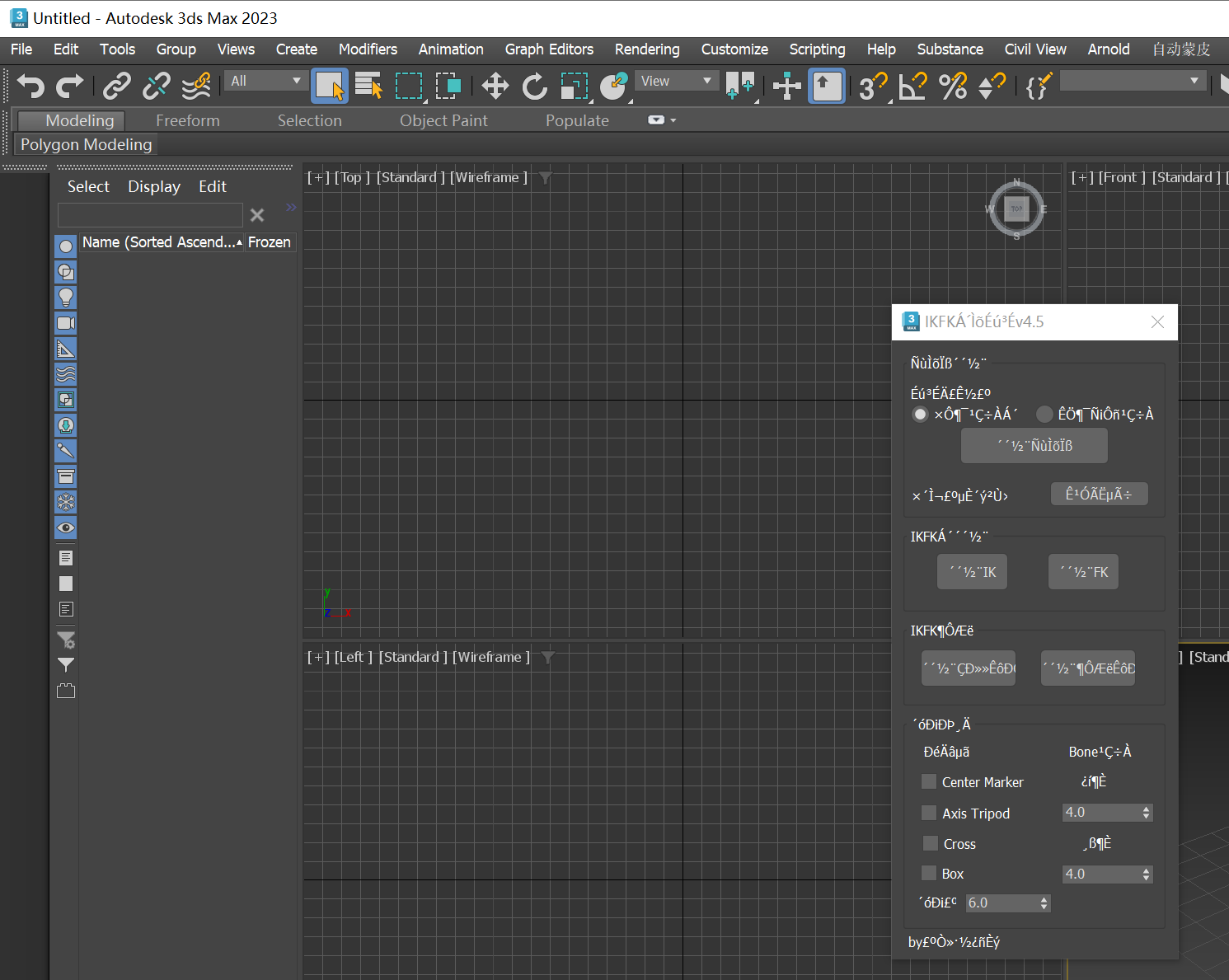1229x980 pixels.
Task: Click the Undo arrow in main toolbar
Action: coord(30,86)
